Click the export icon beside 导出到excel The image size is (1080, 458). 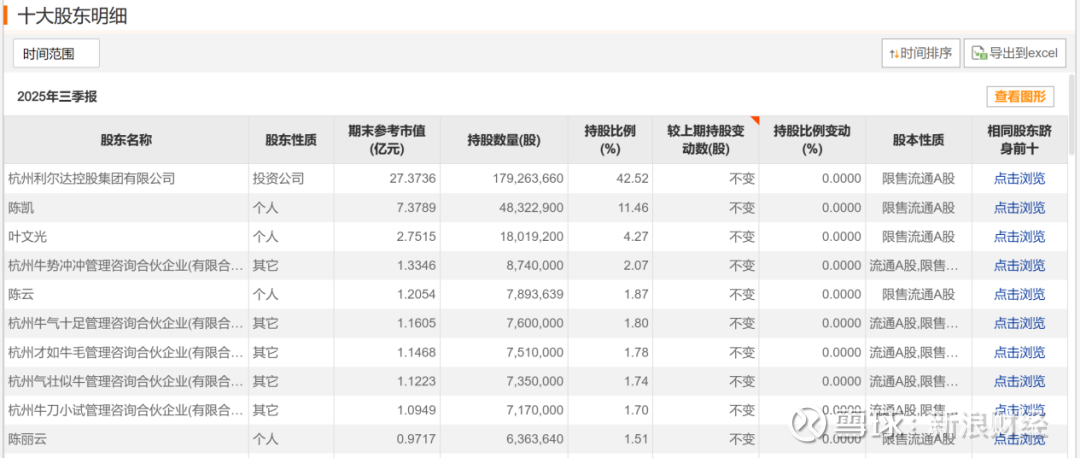(x=977, y=54)
